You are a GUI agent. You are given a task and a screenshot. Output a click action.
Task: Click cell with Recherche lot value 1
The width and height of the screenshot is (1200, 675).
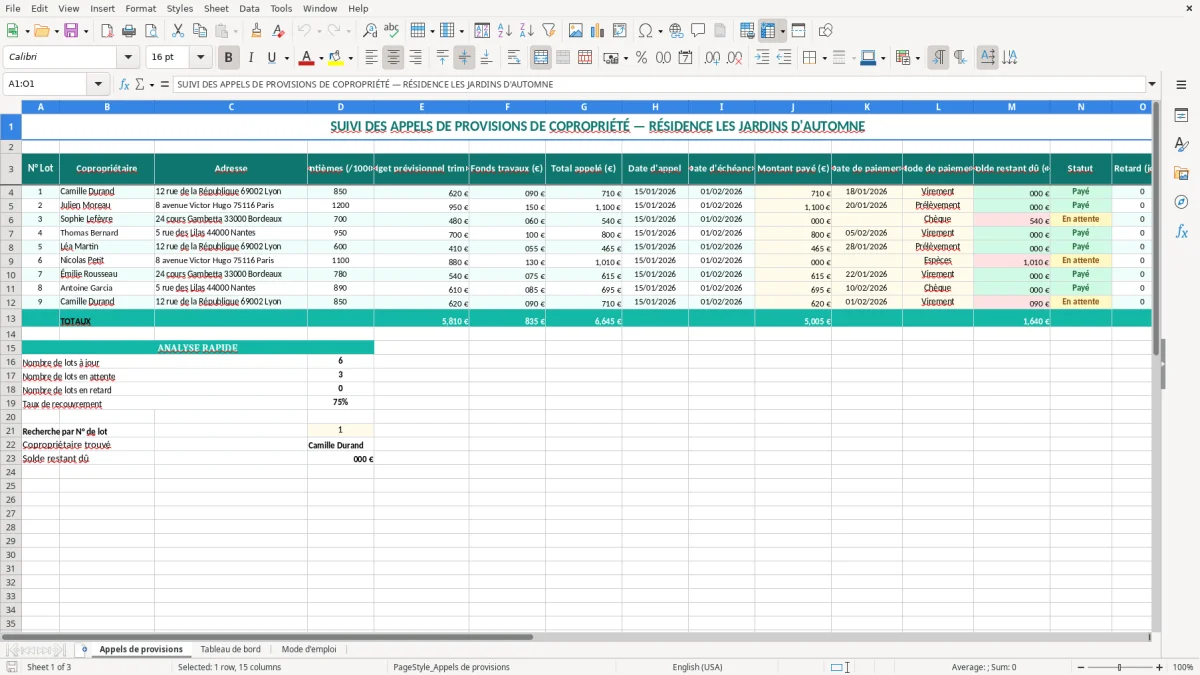coord(340,430)
